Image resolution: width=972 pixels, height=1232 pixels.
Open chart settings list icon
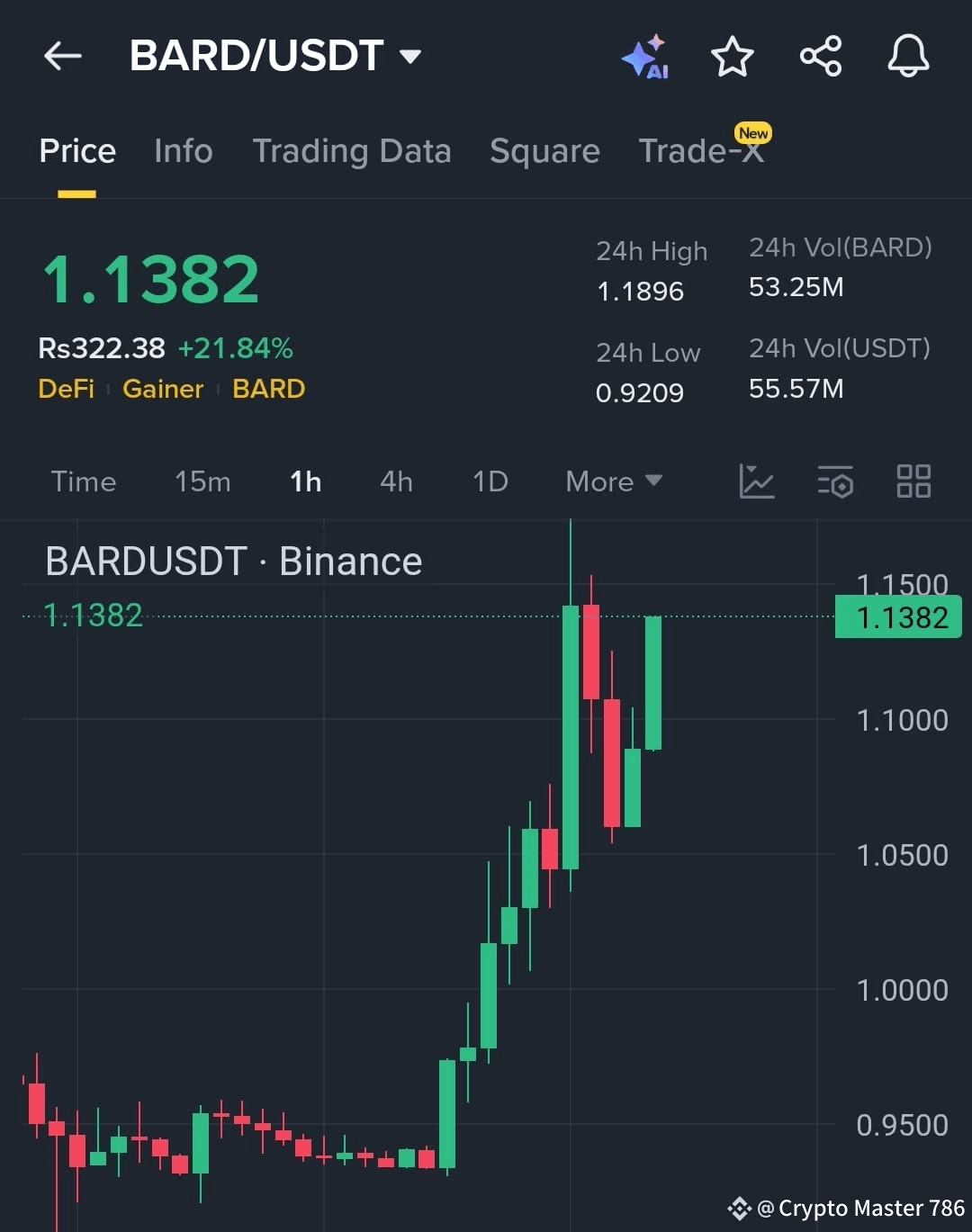tap(835, 481)
